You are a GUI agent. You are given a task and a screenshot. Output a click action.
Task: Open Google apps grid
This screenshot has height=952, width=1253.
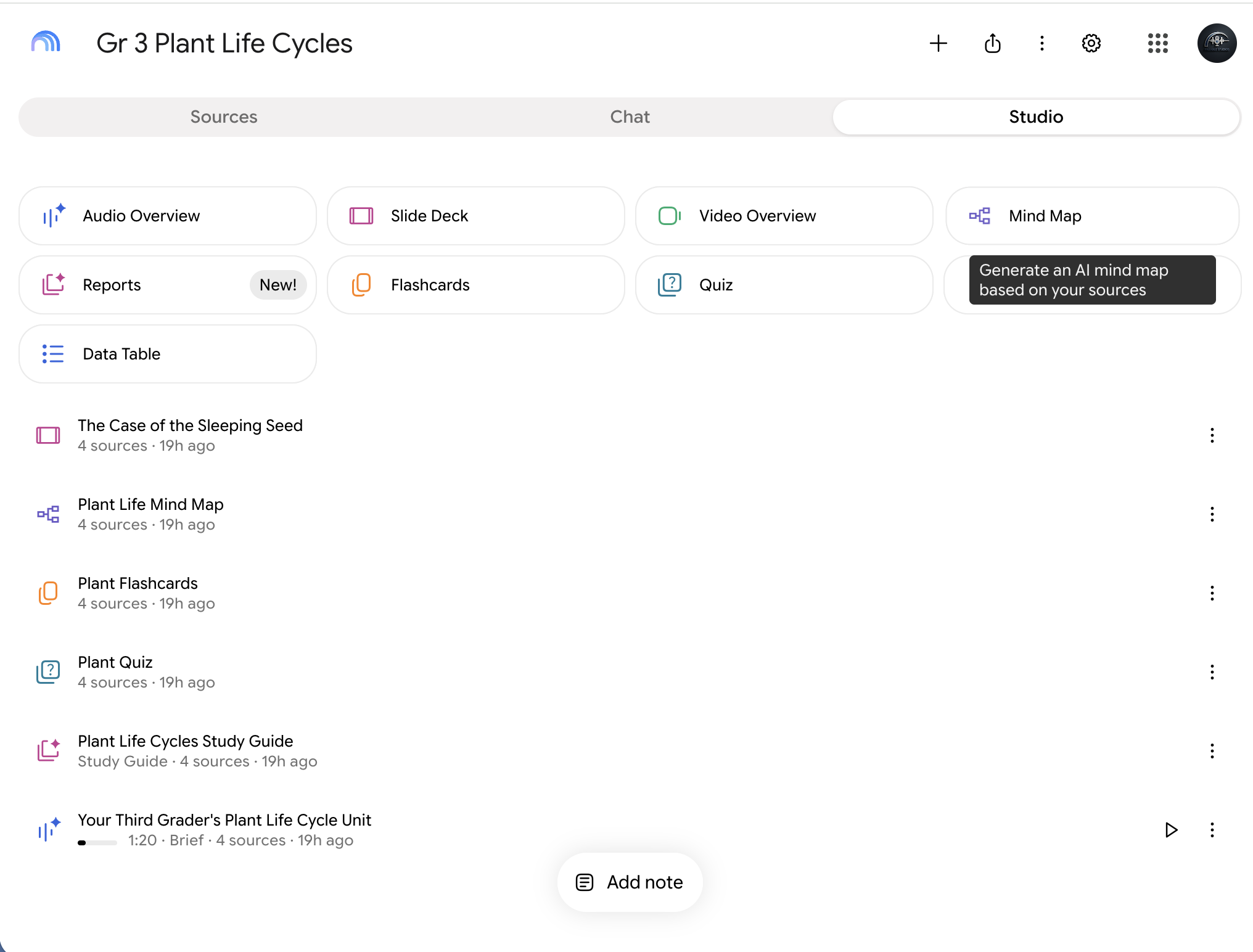click(x=1157, y=43)
